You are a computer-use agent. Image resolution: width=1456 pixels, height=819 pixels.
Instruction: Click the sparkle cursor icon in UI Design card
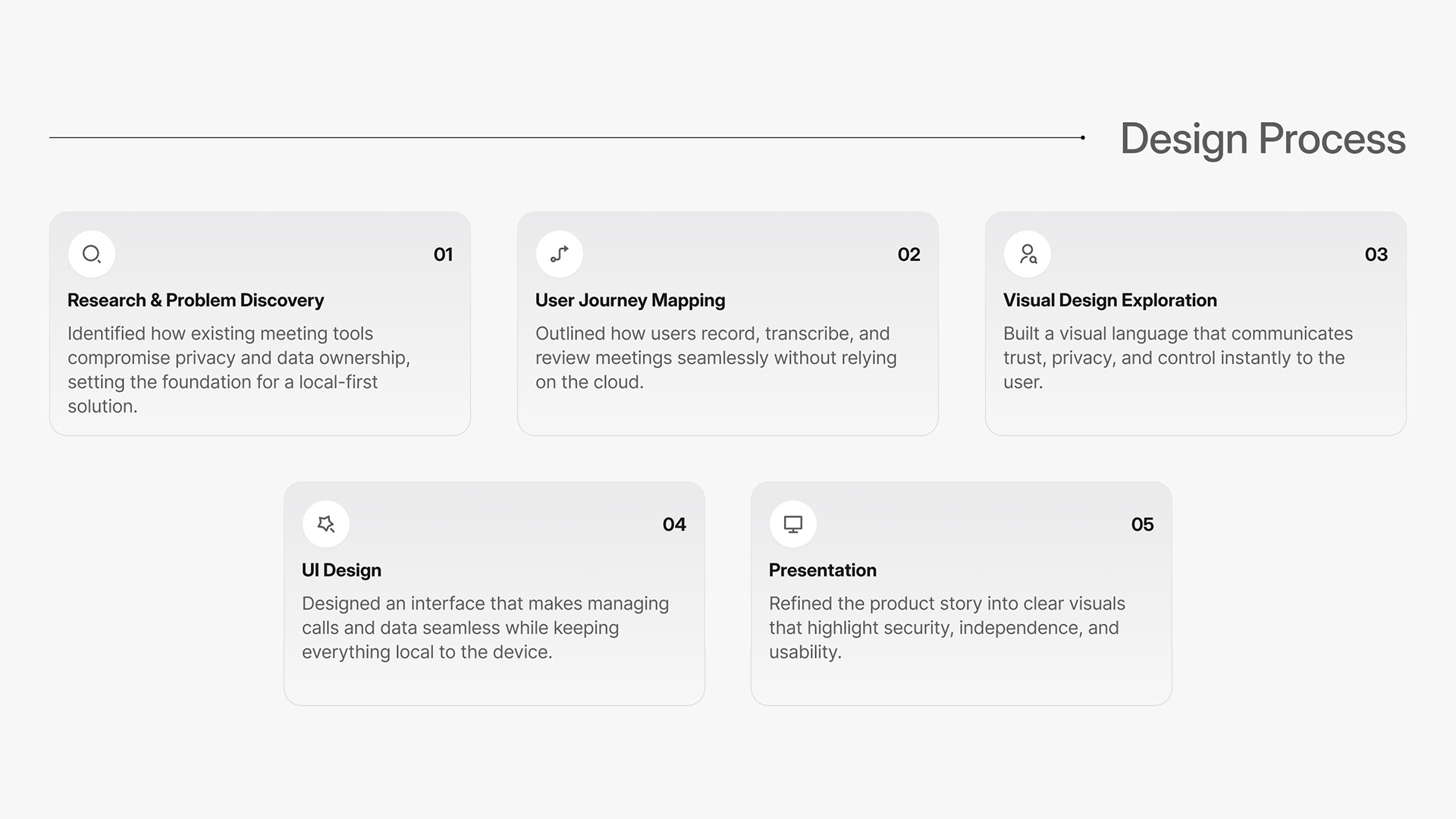pyautogui.click(x=326, y=524)
